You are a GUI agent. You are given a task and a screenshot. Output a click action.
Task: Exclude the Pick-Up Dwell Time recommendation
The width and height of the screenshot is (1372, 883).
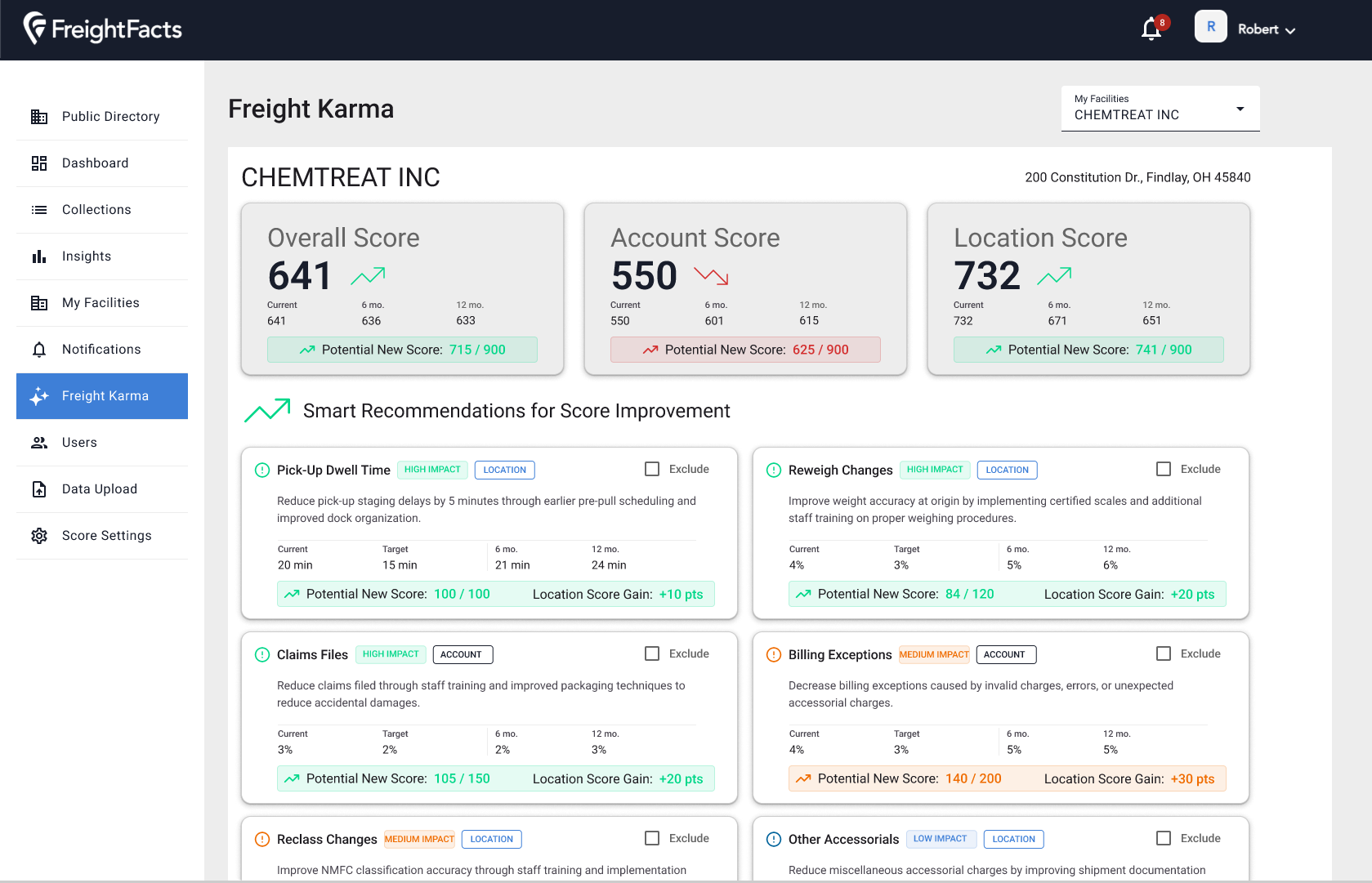[651, 468]
